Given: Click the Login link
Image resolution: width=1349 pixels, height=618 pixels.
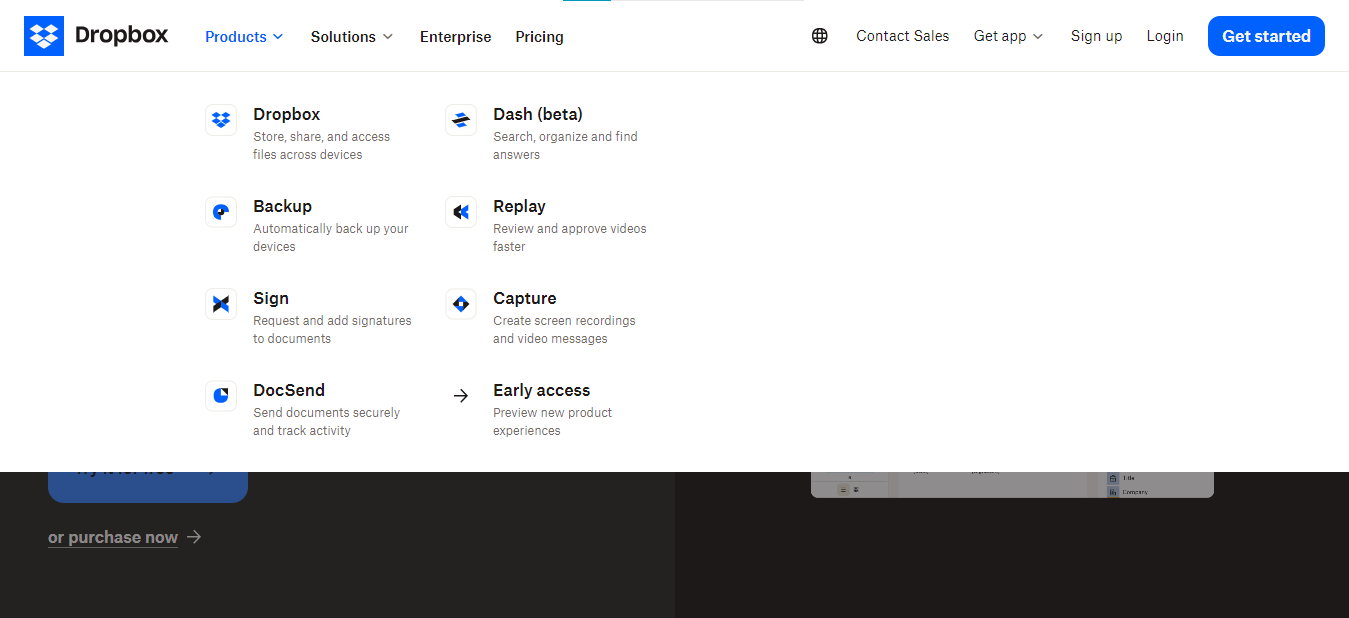Looking at the screenshot, I should [x=1165, y=36].
